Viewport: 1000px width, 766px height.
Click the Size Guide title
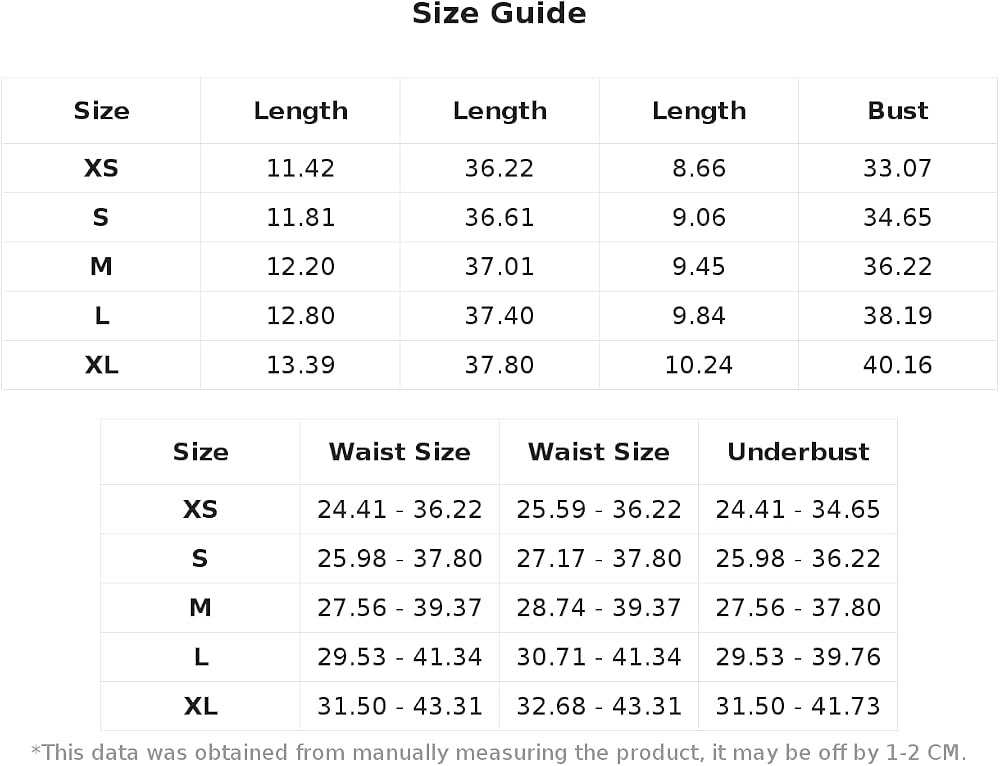coord(499,13)
